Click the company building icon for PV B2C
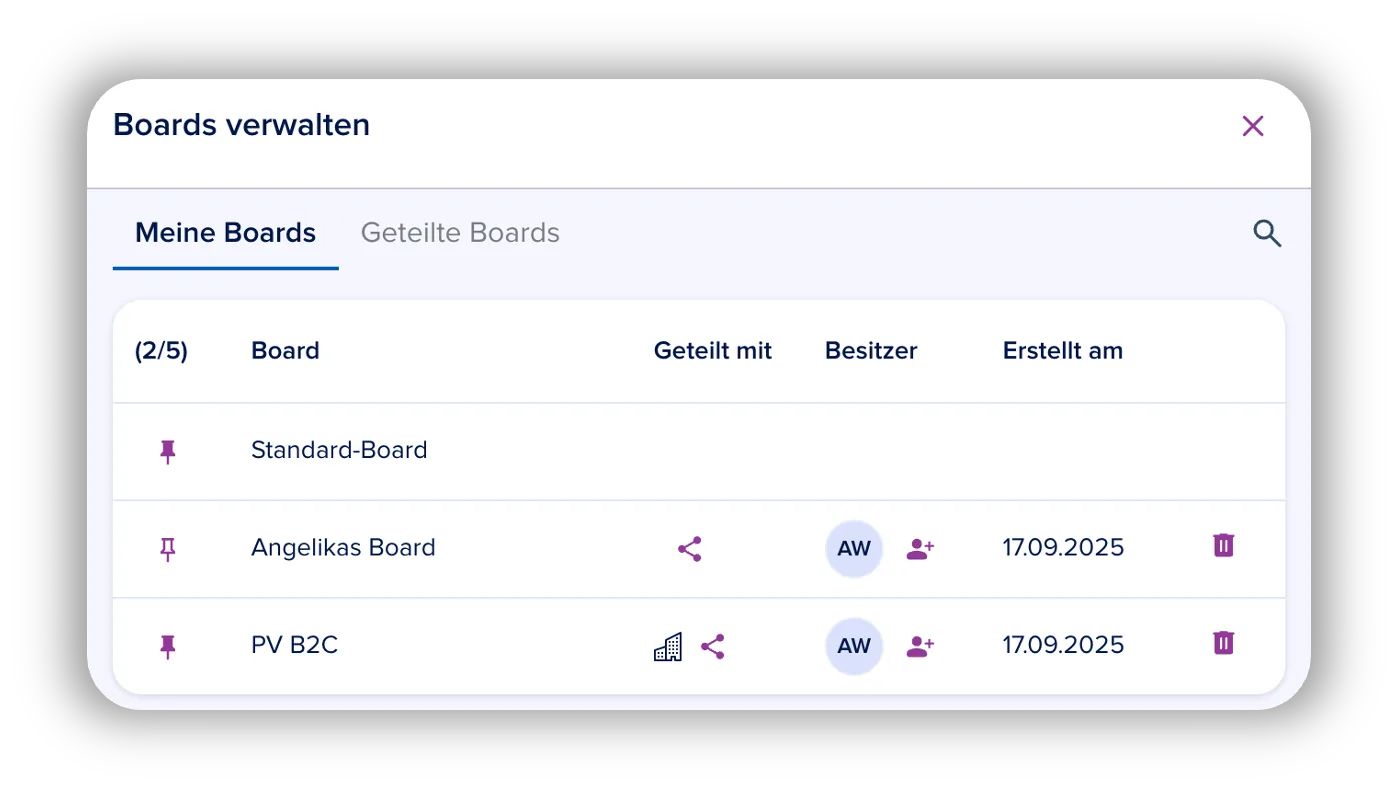Viewport: 1398px width, 788px height. tap(668, 646)
